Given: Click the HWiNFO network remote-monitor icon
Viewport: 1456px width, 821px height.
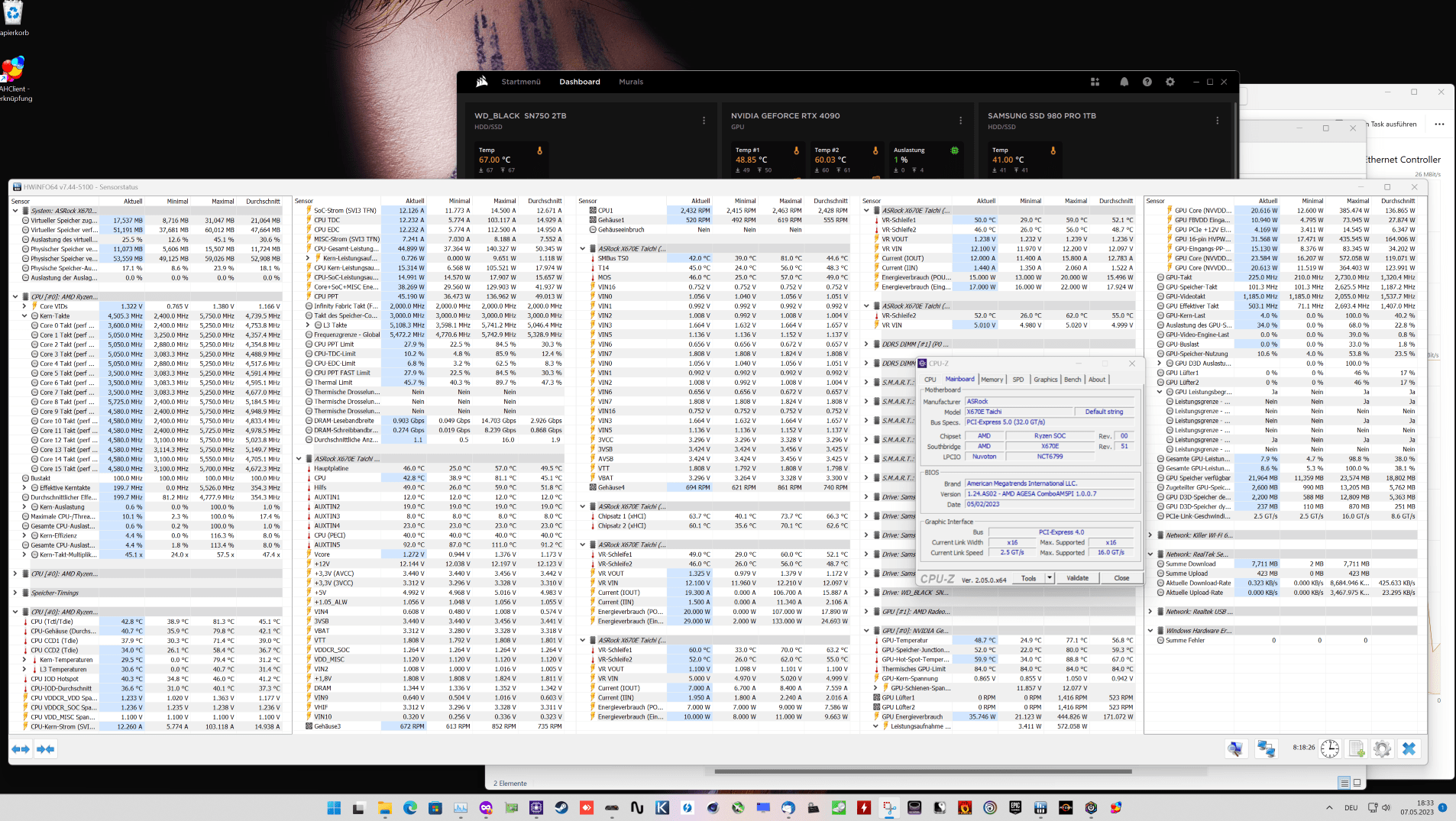Looking at the screenshot, I should click(1266, 749).
